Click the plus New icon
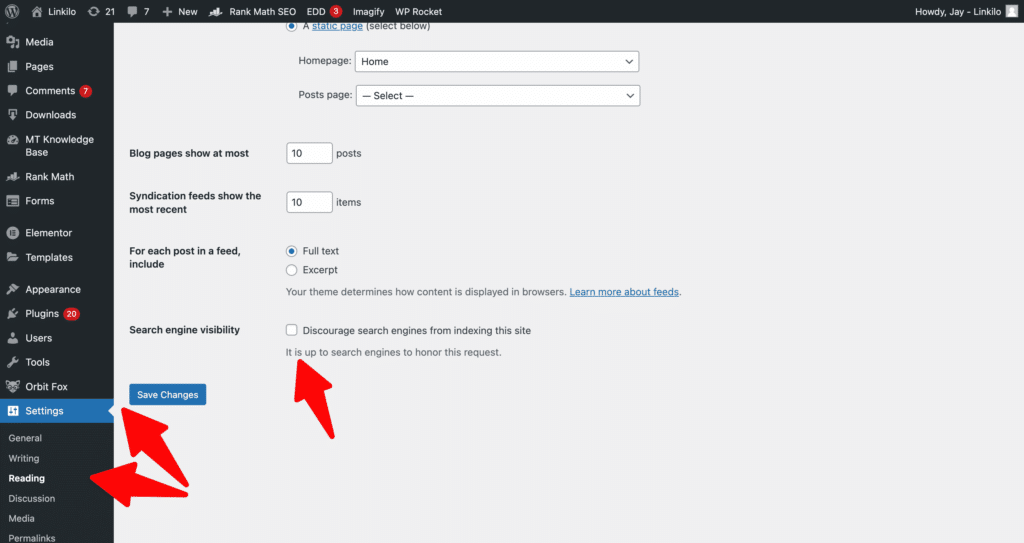Screen dimensions: 1024x543 point(167,11)
